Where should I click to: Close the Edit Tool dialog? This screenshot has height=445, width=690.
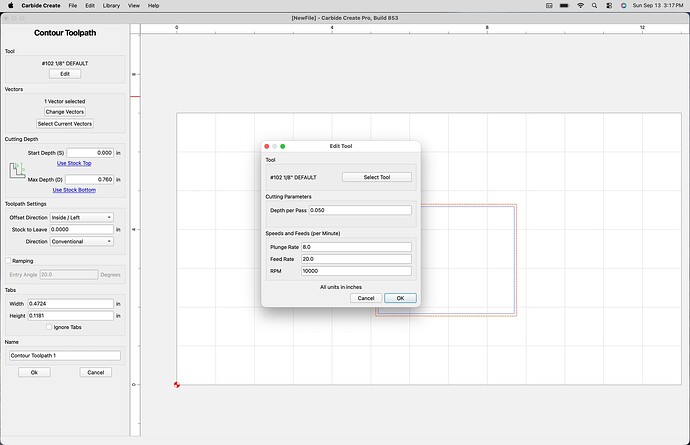267,146
